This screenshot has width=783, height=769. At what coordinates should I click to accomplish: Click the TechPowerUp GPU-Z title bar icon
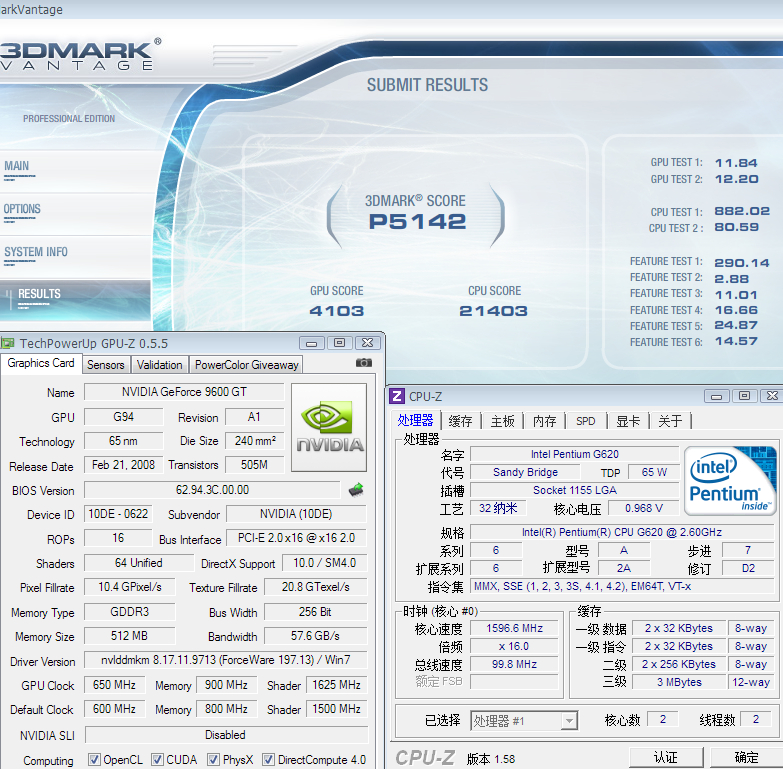(8, 342)
